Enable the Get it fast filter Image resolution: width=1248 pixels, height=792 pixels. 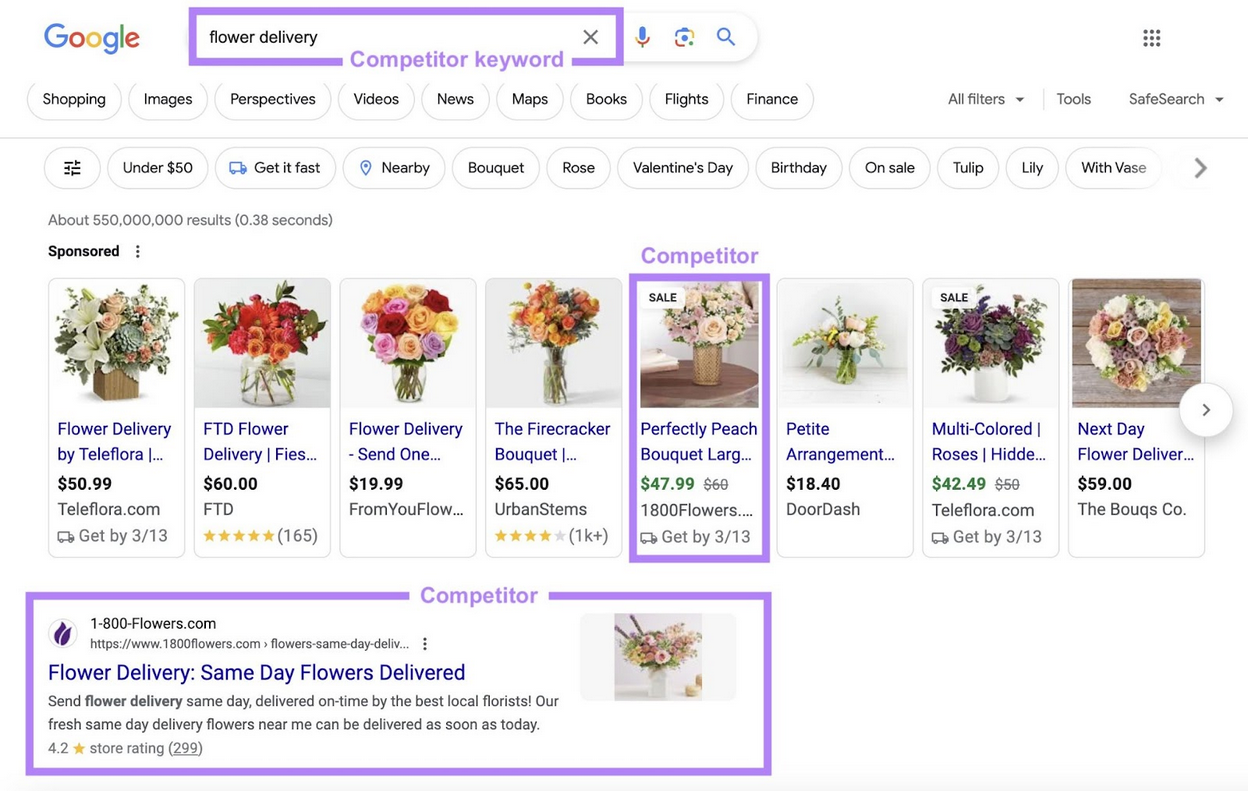[x=275, y=168]
